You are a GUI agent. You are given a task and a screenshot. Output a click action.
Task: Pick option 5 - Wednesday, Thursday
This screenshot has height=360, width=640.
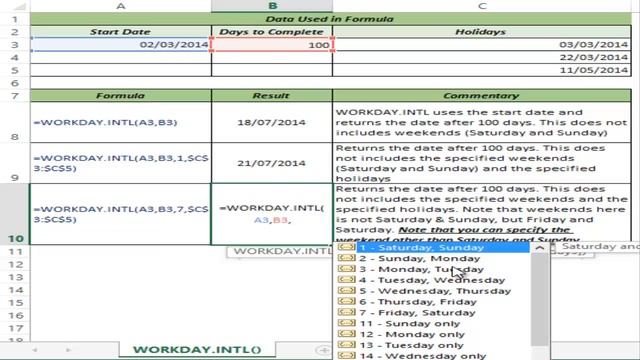pyautogui.click(x=435, y=291)
